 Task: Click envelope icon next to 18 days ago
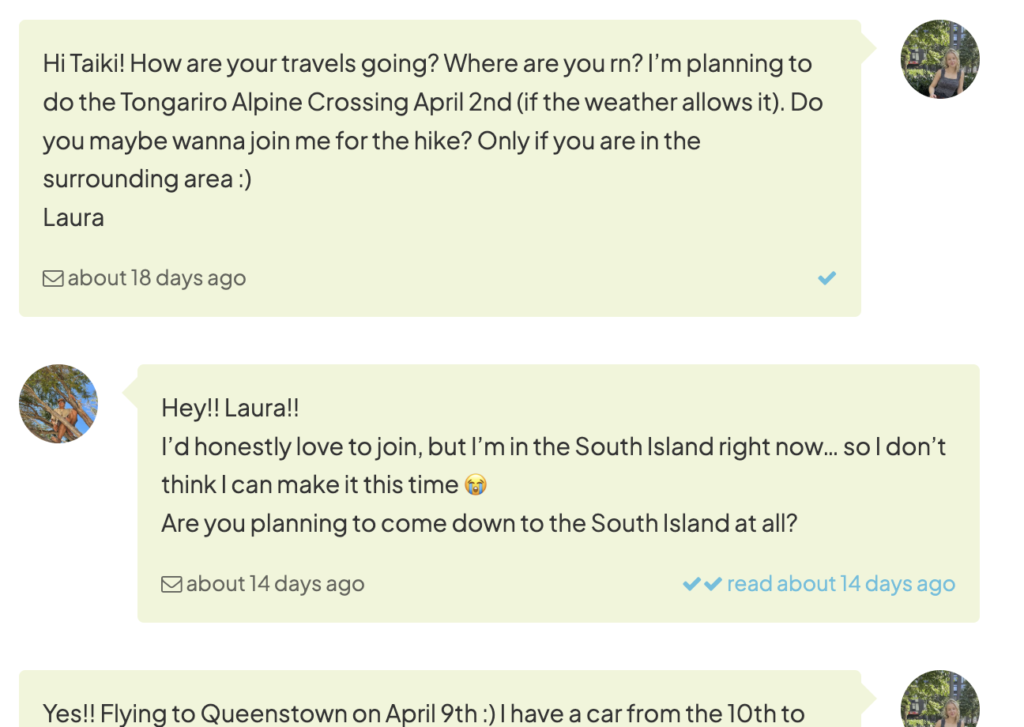point(53,279)
